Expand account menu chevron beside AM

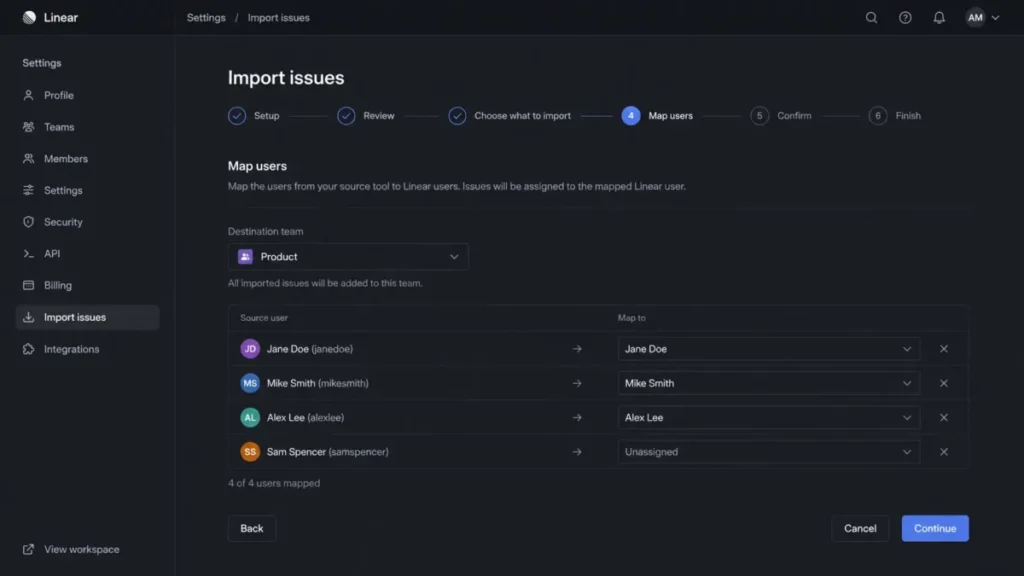(995, 18)
